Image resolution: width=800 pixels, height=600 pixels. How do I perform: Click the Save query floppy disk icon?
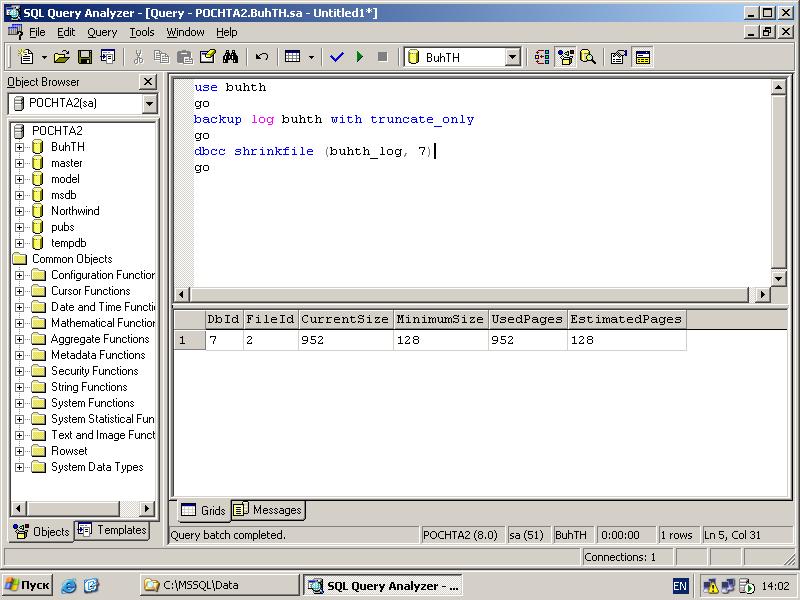pos(85,57)
